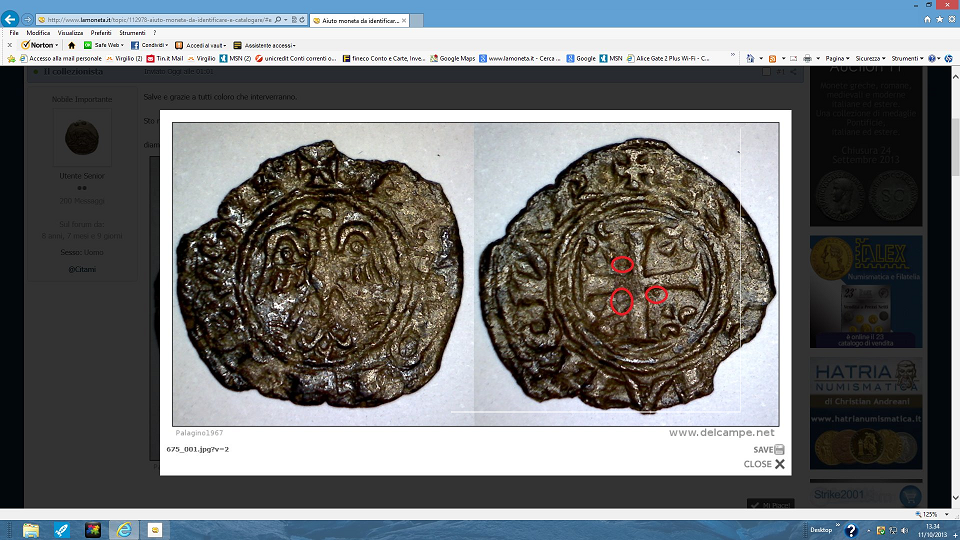
Task: Open the Pagina dropdown
Action: point(837,59)
